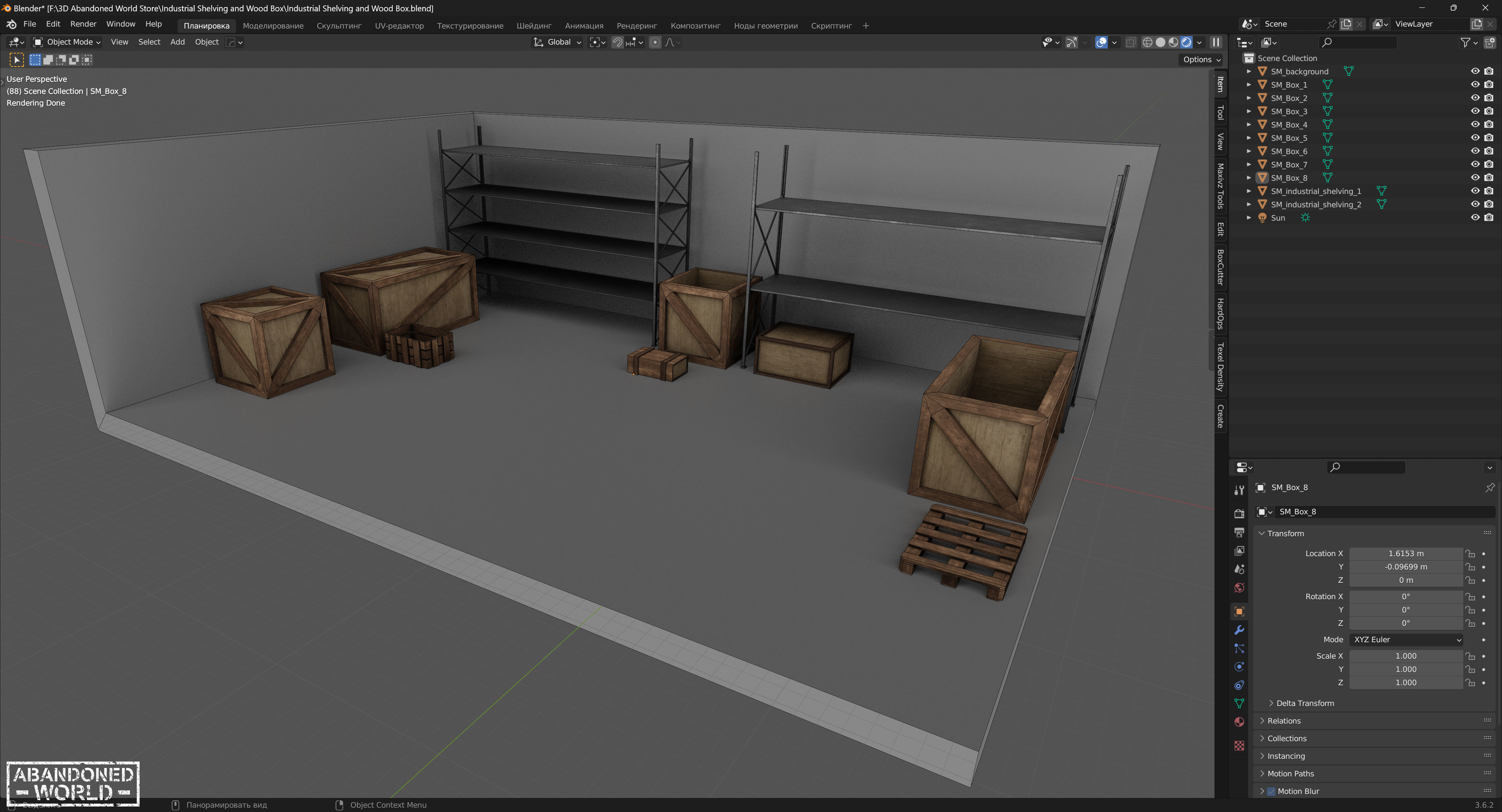The height and width of the screenshot is (812, 1502).
Task: Open the Output properties tab
Action: coord(1239,532)
